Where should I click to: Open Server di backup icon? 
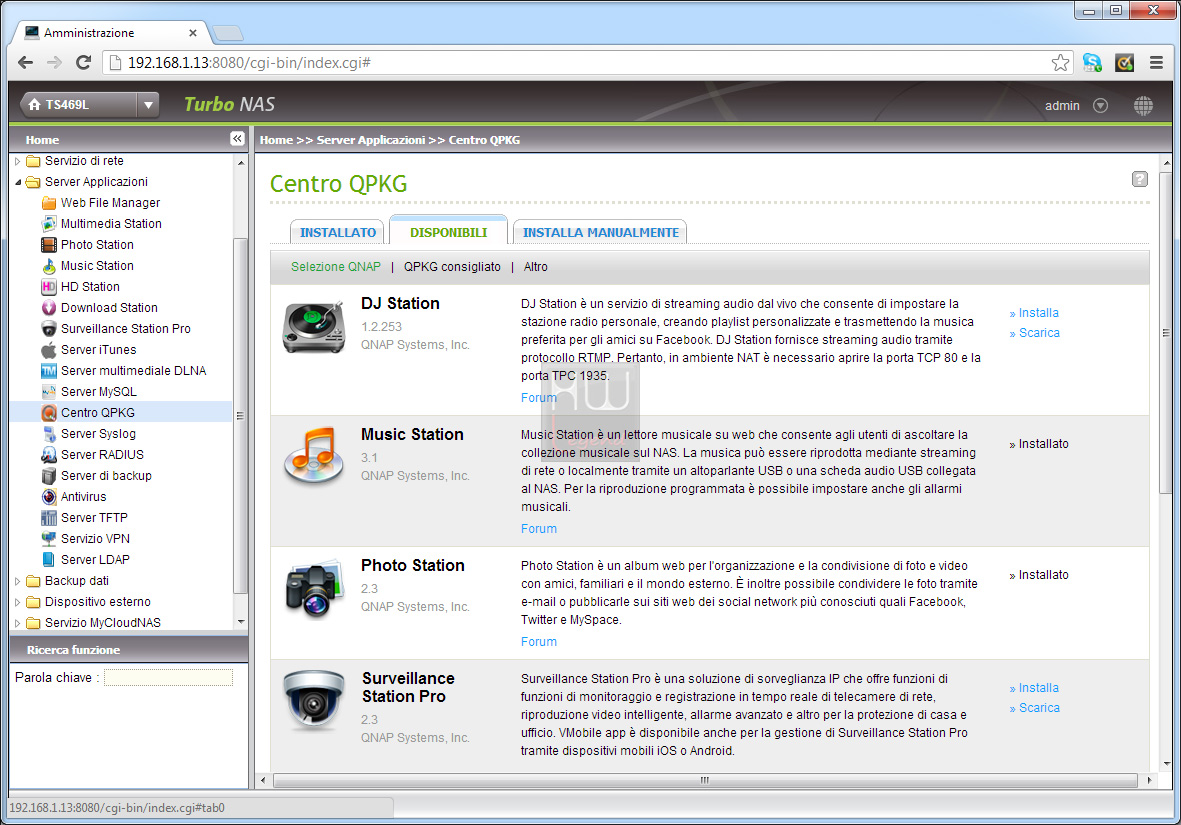pyautogui.click(x=49, y=476)
